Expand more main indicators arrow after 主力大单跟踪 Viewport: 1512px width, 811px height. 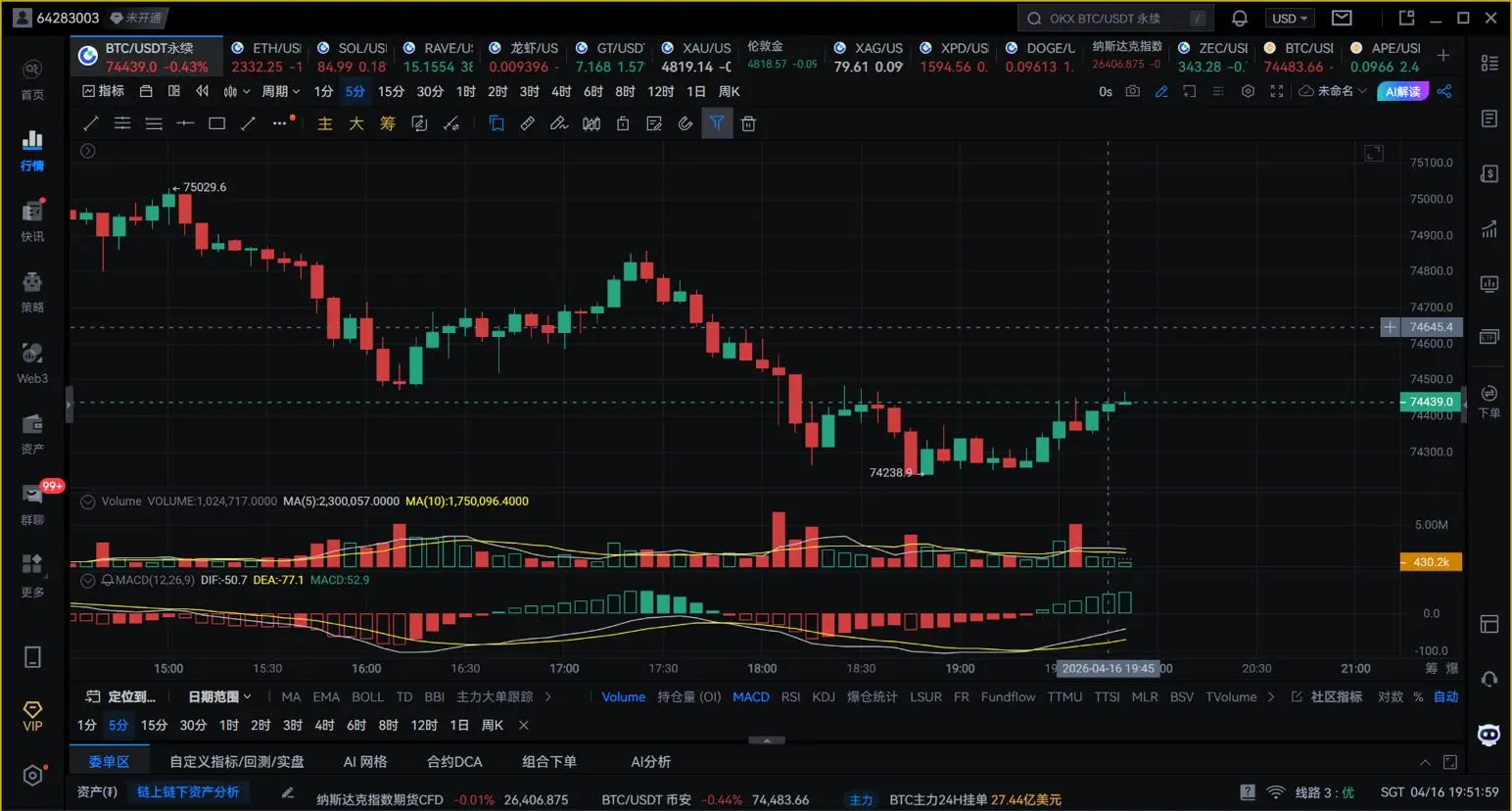coord(547,696)
